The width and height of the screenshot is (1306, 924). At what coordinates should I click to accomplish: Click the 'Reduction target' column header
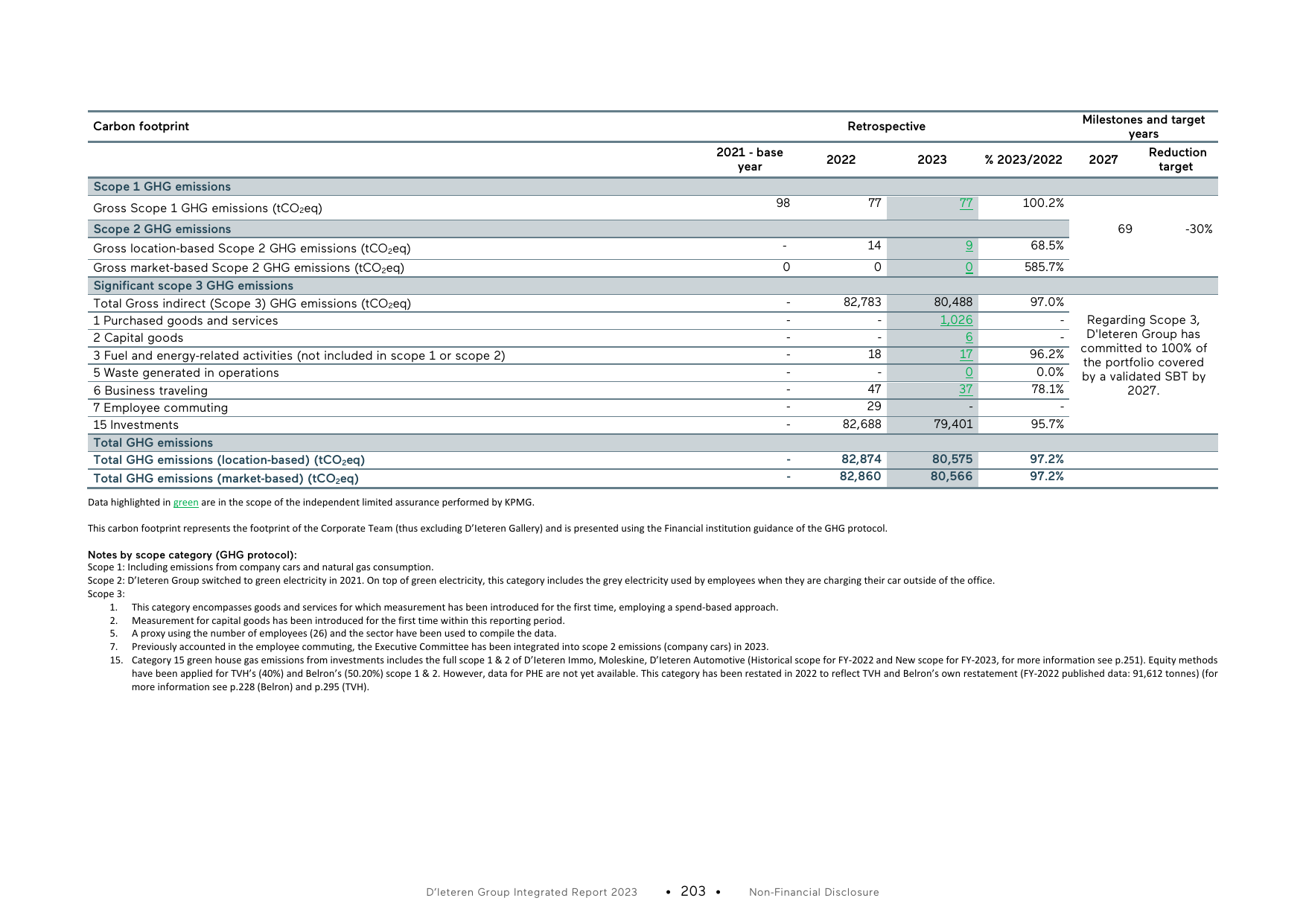click(x=1176, y=159)
